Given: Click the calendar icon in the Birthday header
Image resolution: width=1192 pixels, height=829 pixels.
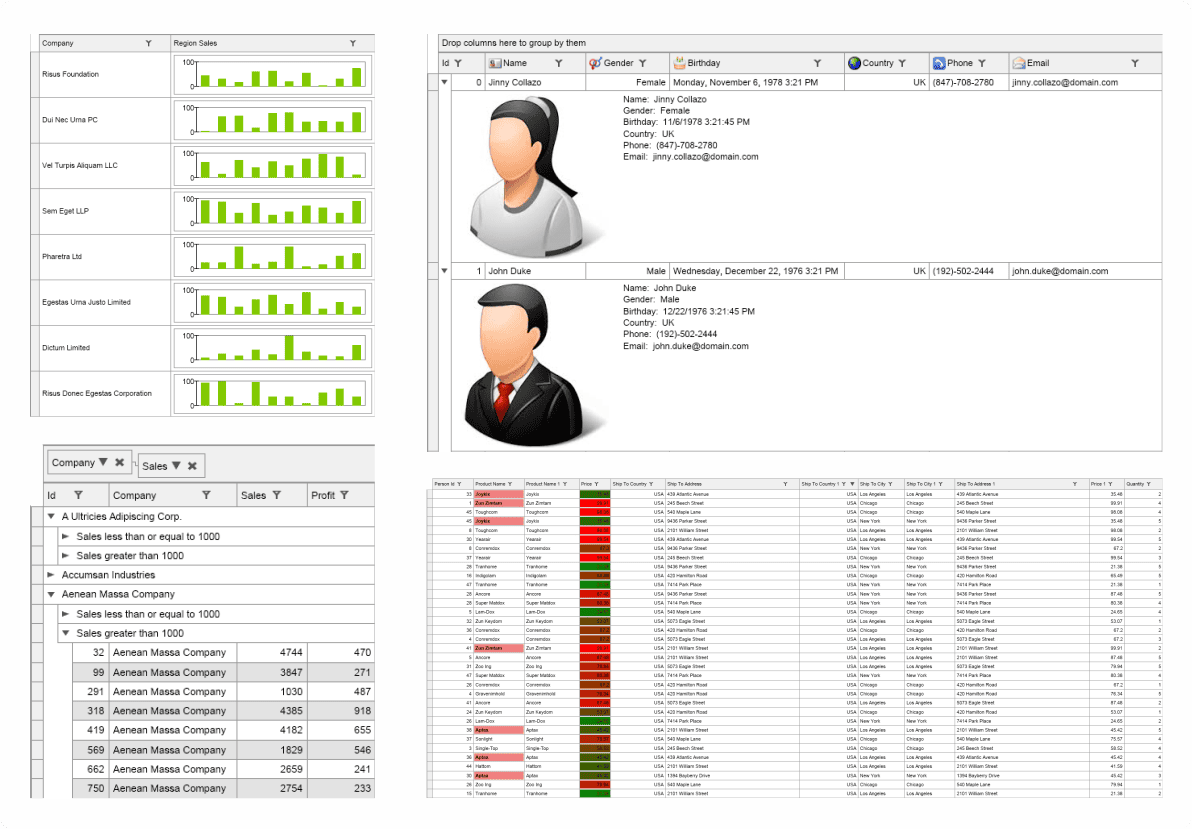Looking at the screenshot, I should [678, 63].
